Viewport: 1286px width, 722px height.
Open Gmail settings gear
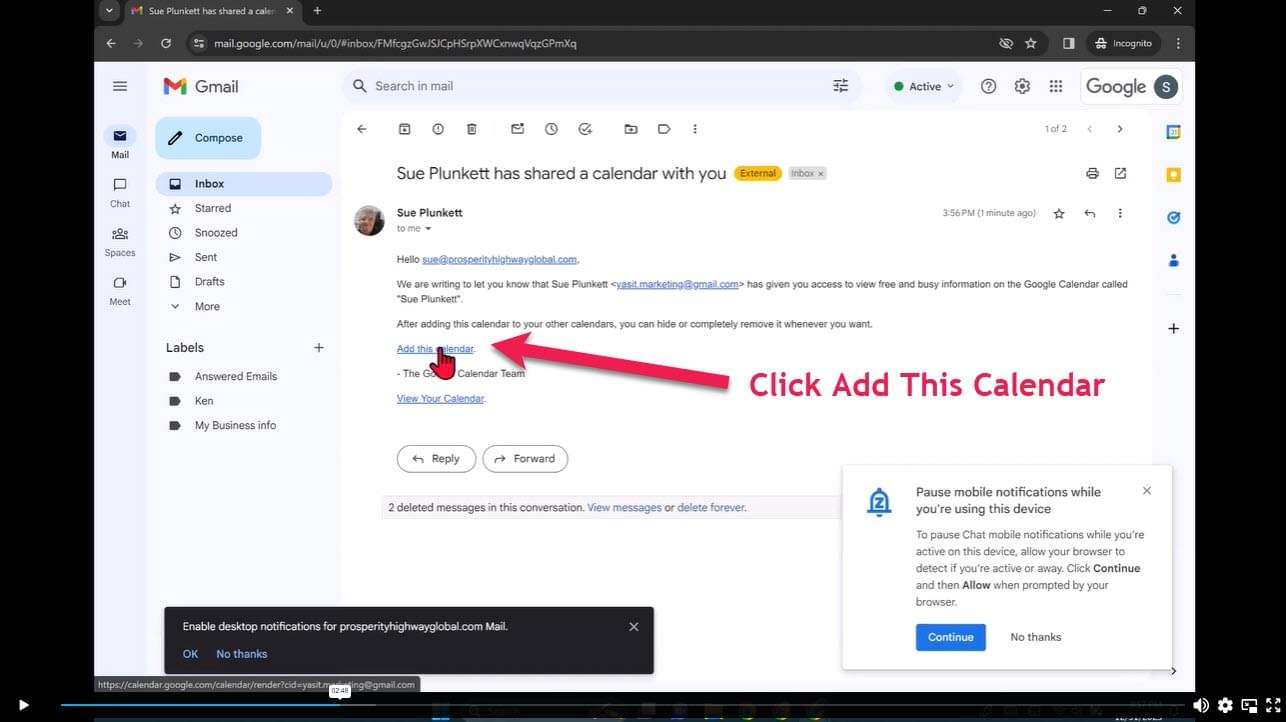point(1022,86)
